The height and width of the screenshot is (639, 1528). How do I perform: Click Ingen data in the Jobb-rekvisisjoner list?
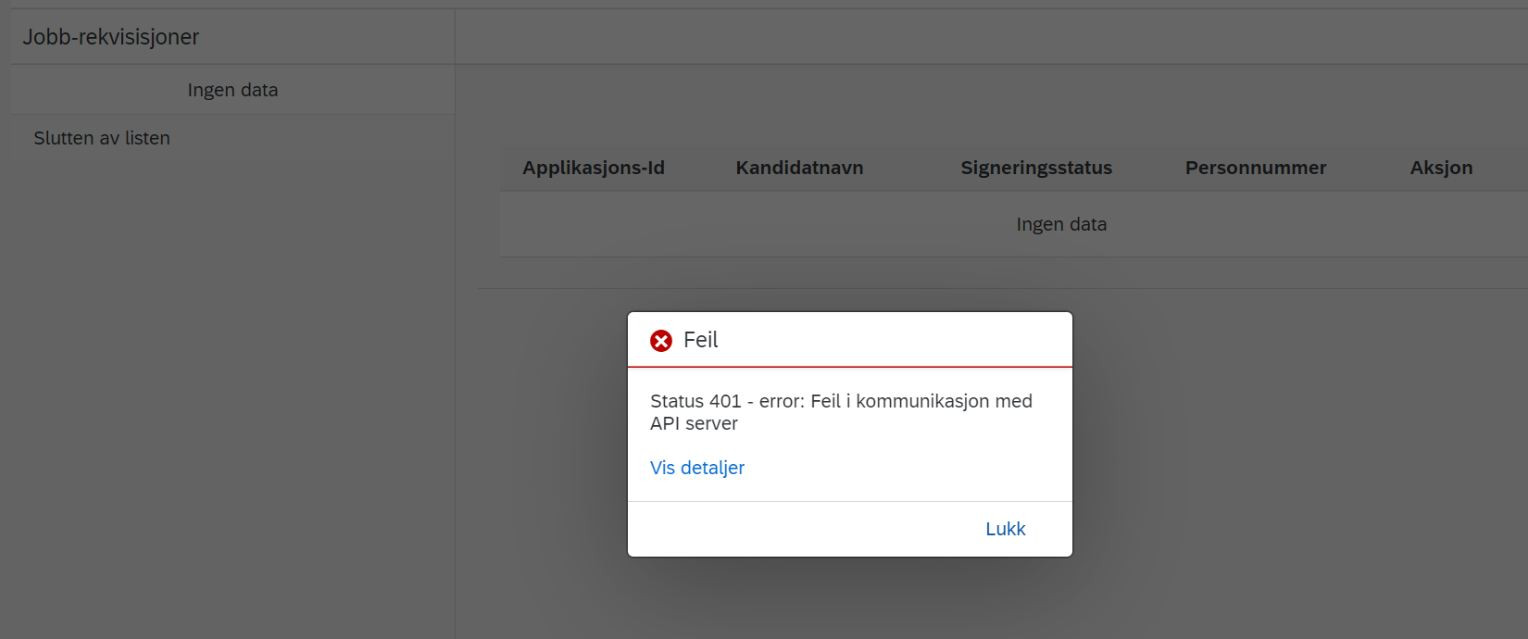[x=233, y=90]
